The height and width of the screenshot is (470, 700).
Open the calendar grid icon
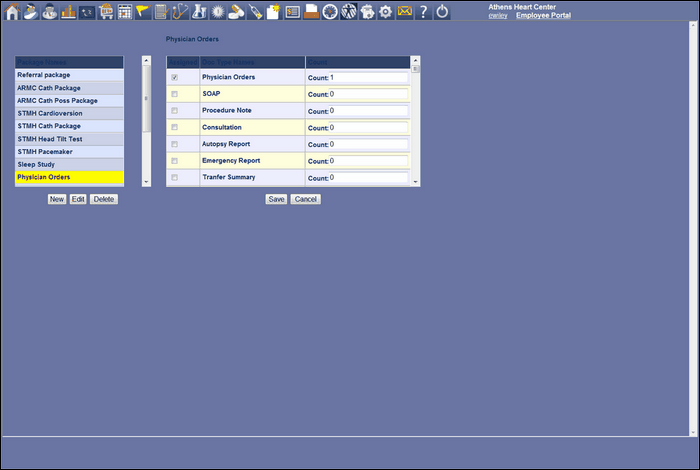click(x=125, y=12)
